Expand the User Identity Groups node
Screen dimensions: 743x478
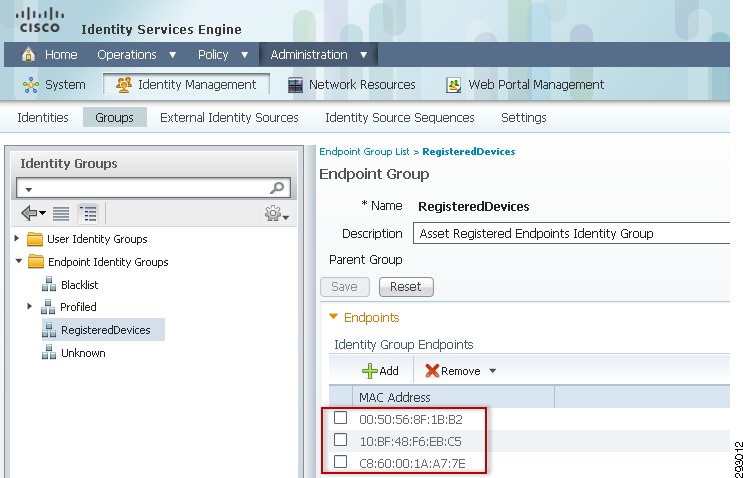point(17,238)
